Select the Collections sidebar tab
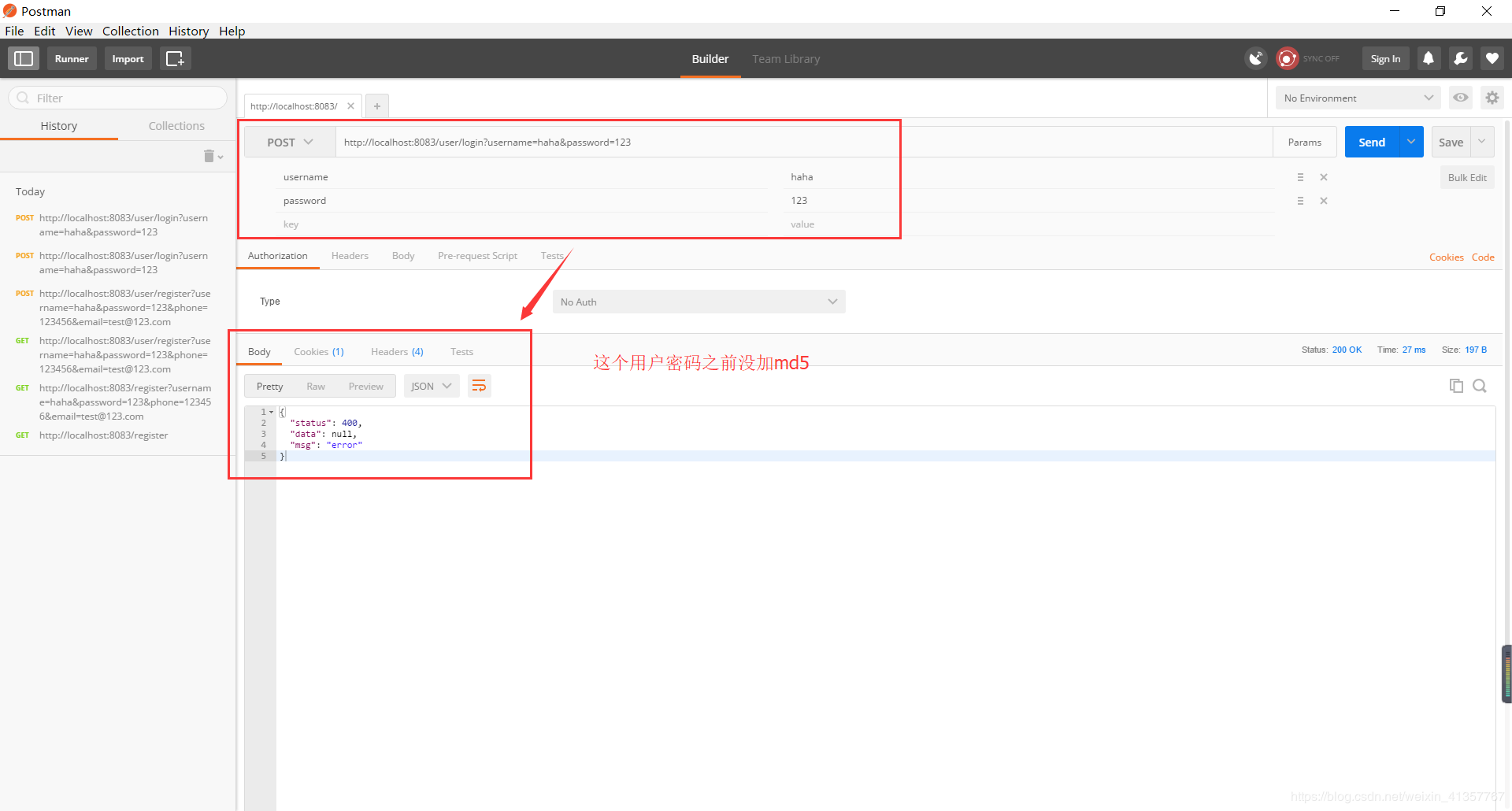Image resolution: width=1512 pixels, height=811 pixels. click(176, 126)
